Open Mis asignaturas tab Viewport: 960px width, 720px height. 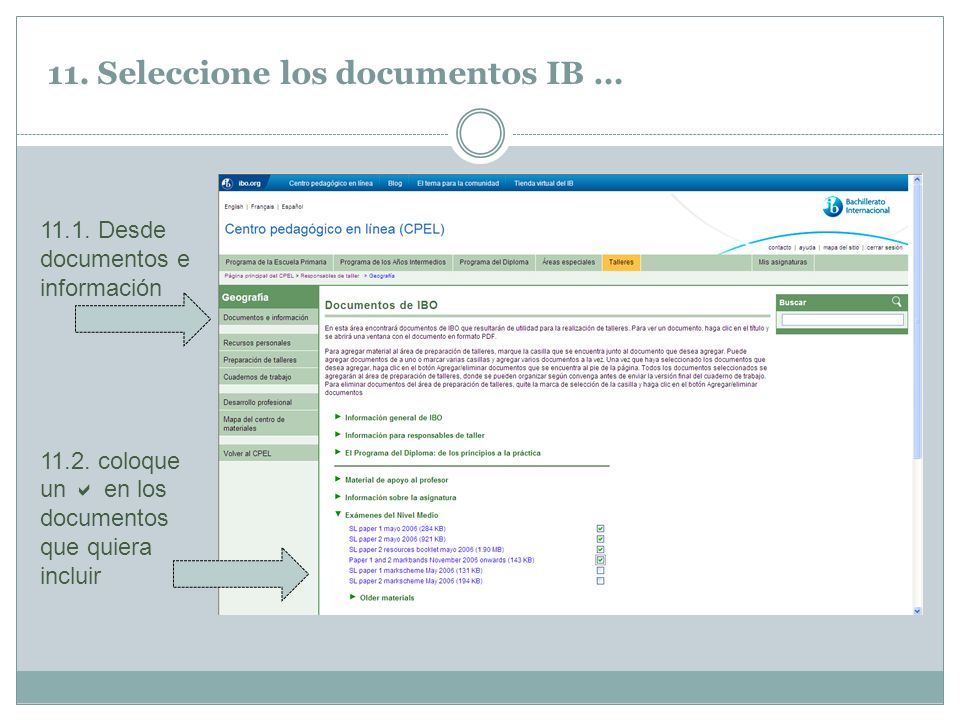(x=782, y=262)
